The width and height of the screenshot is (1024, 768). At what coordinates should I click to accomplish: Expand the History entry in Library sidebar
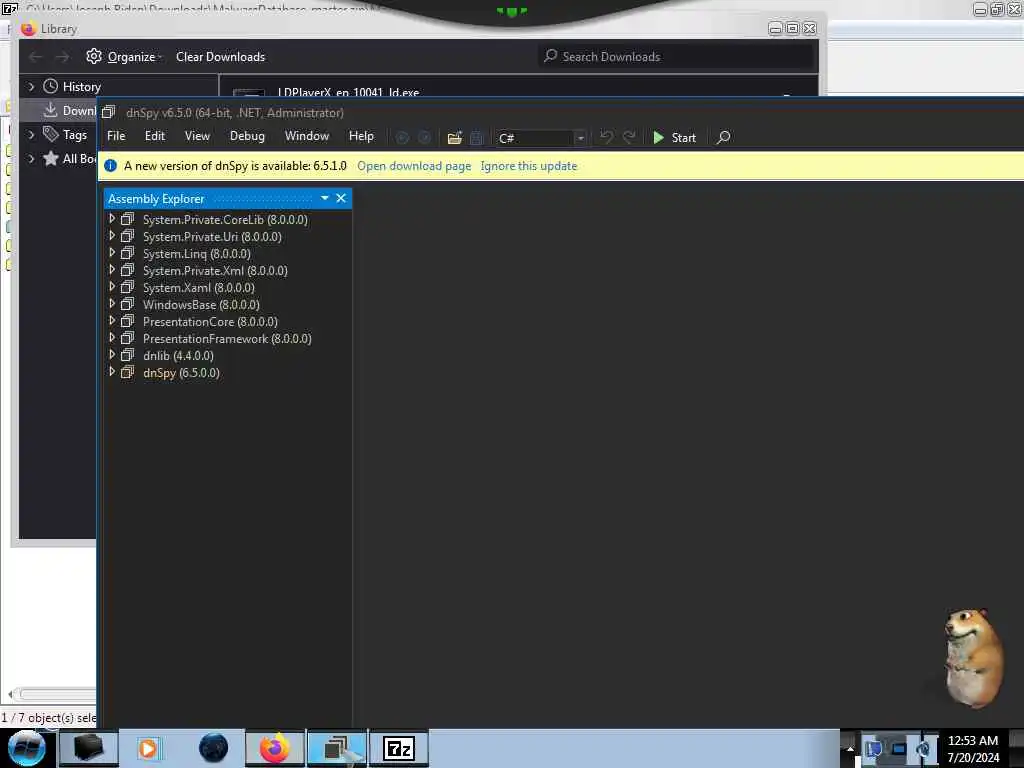[31, 86]
